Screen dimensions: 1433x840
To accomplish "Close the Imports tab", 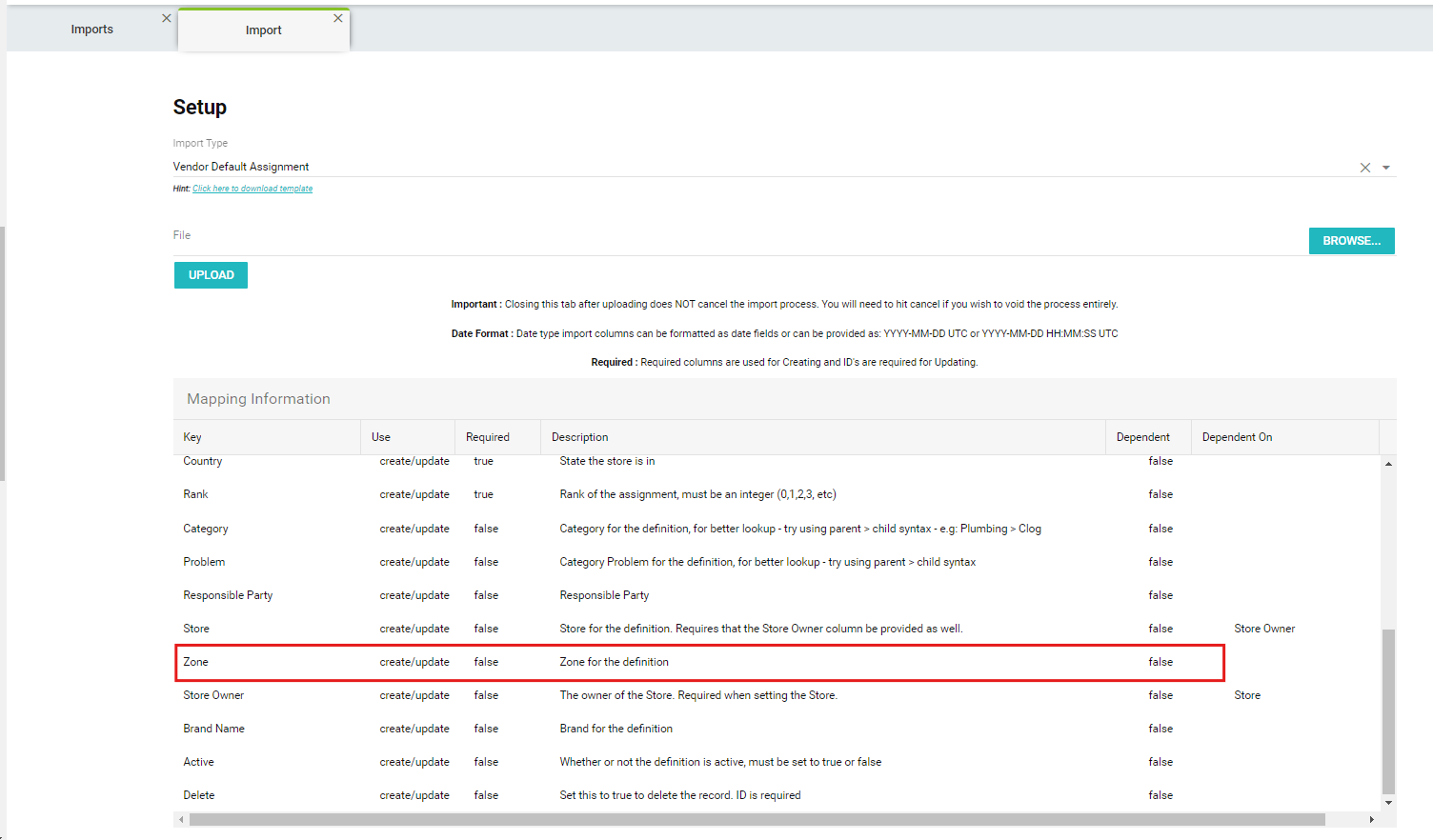I will click(167, 18).
